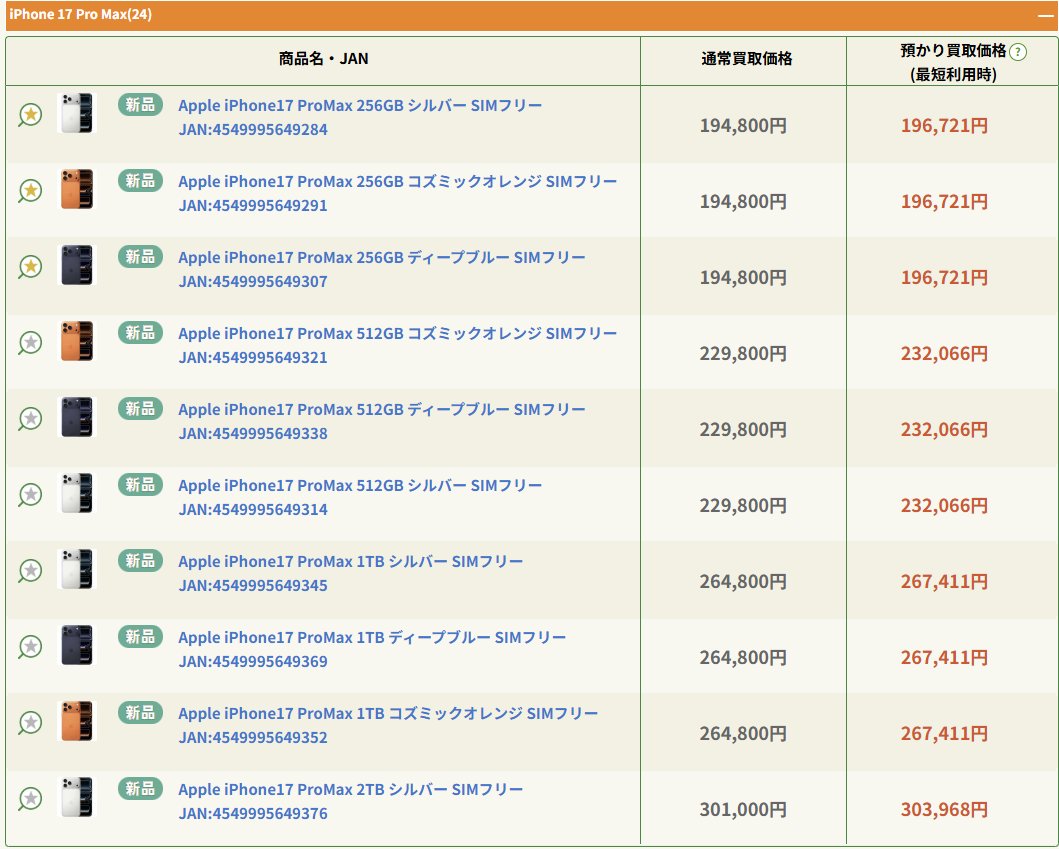Click help icon beside 預かり買取価格
1059x849 pixels.
tap(1017, 52)
